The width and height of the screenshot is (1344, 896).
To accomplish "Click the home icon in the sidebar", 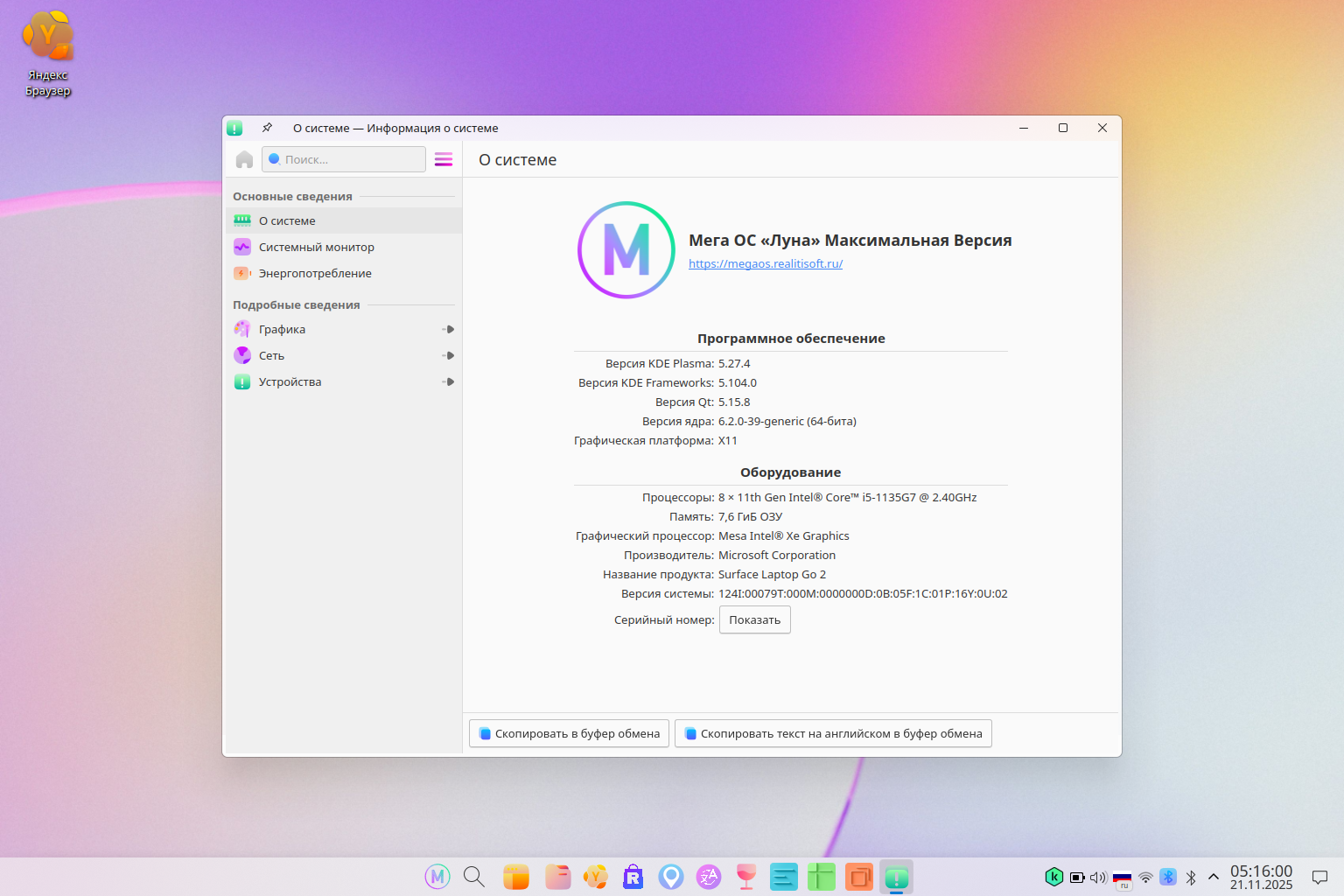I will tap(244, 159).
